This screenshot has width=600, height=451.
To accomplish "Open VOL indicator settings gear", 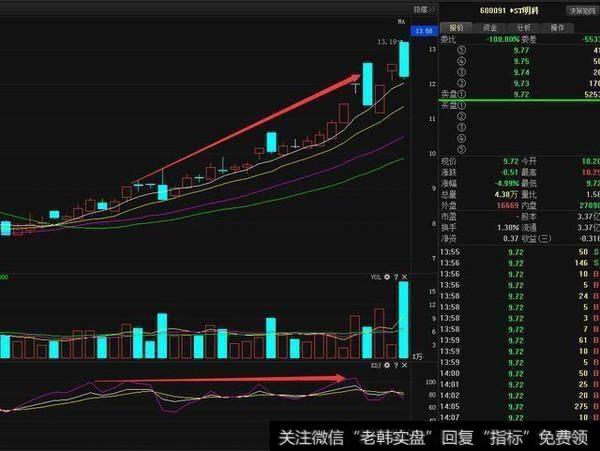I will tap(387, 276).
